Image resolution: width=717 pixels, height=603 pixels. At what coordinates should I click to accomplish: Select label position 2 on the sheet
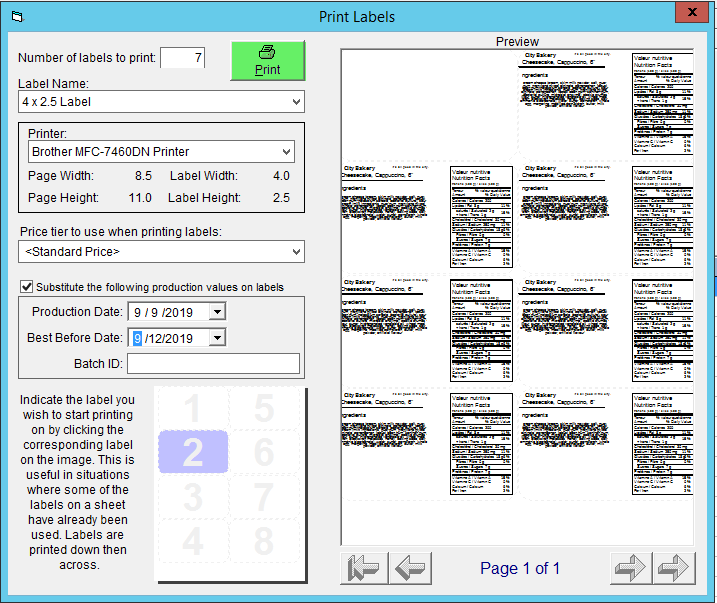(193, 452)
